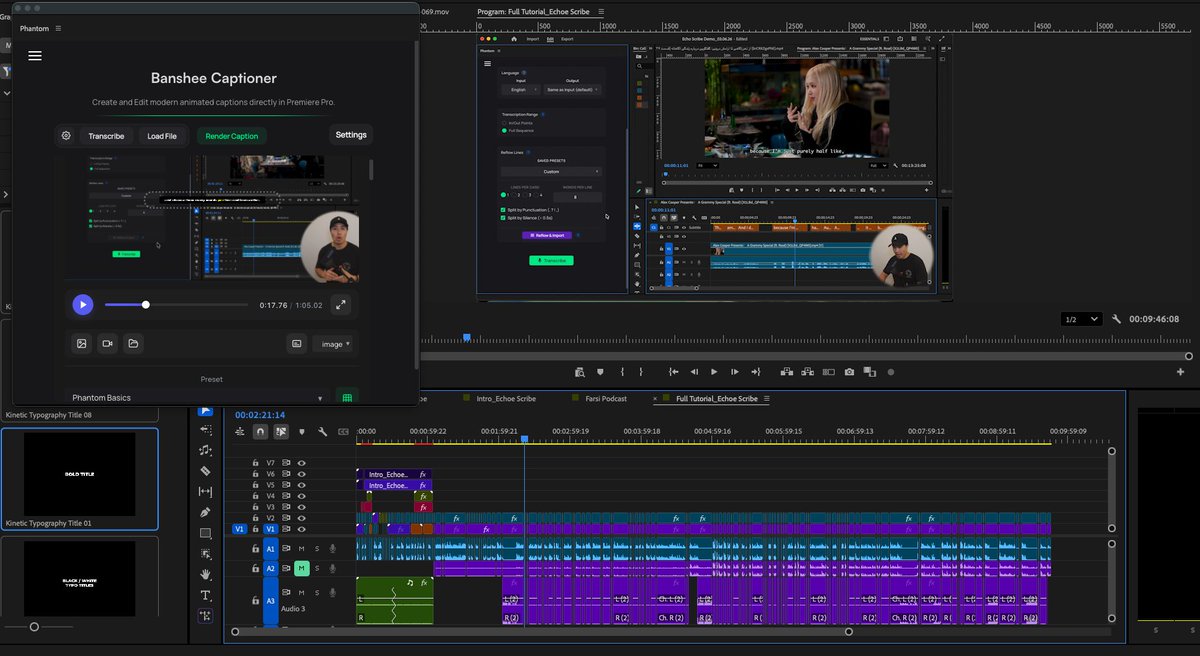Step forward one frame in Program monitor
1200x656 pixels.
[734, 372]
